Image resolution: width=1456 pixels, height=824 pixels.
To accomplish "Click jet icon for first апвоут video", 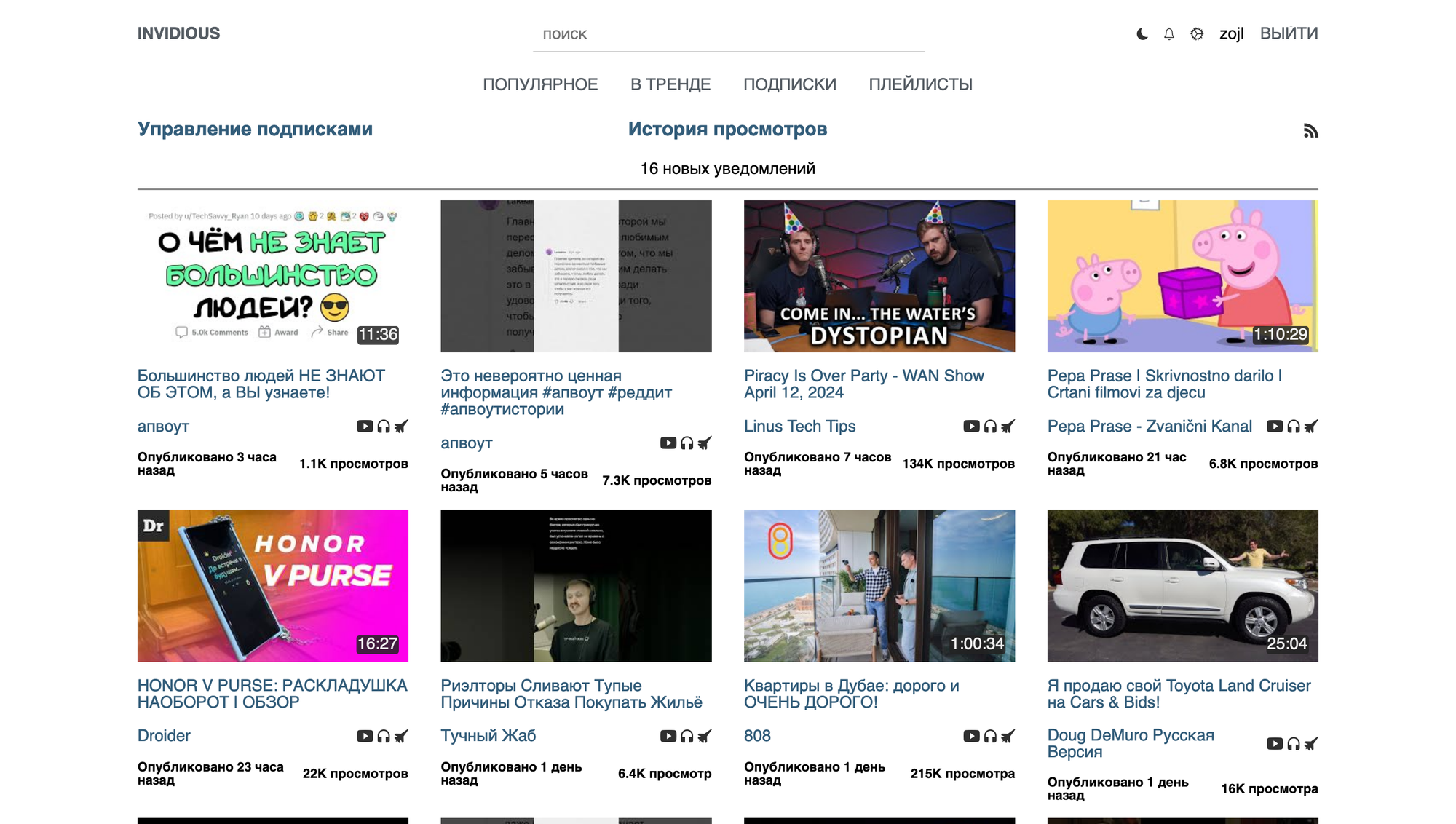I will [x=401, y=427].
